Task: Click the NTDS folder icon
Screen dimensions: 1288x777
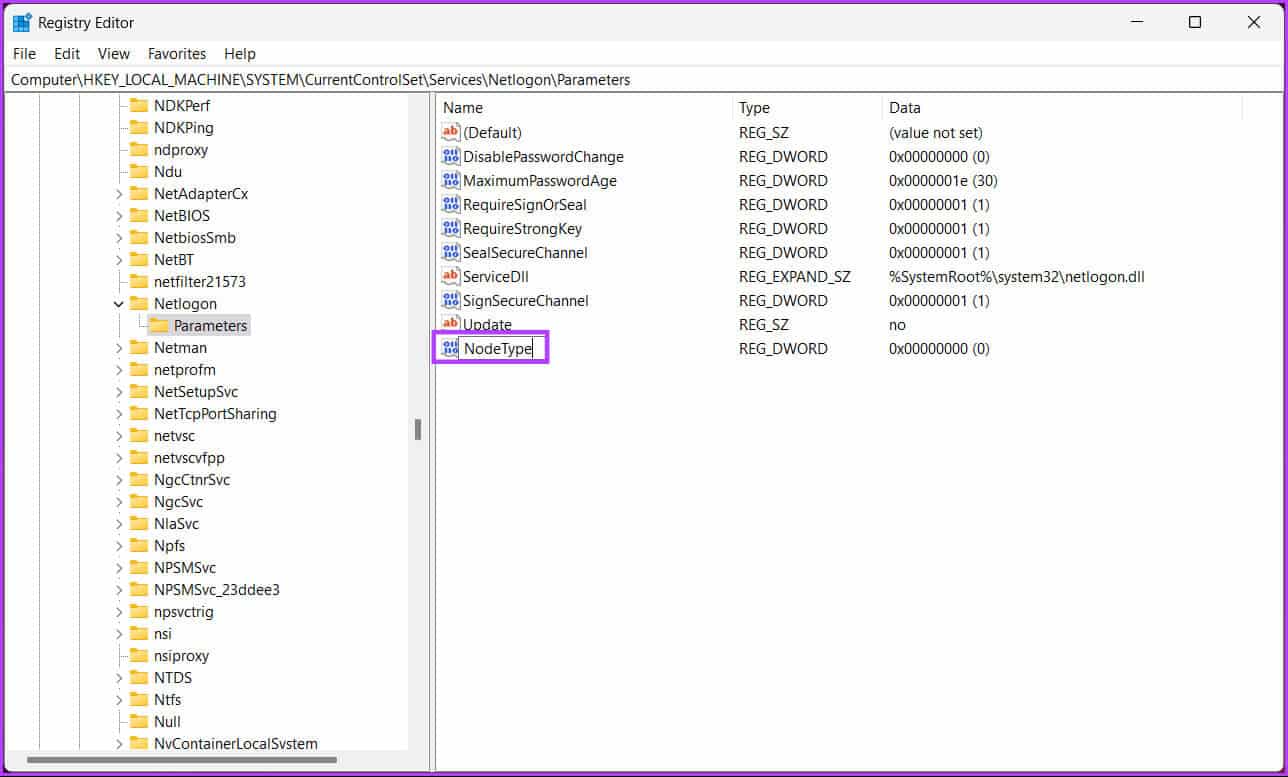Action: pyautogui.click(x=139, y=677)
